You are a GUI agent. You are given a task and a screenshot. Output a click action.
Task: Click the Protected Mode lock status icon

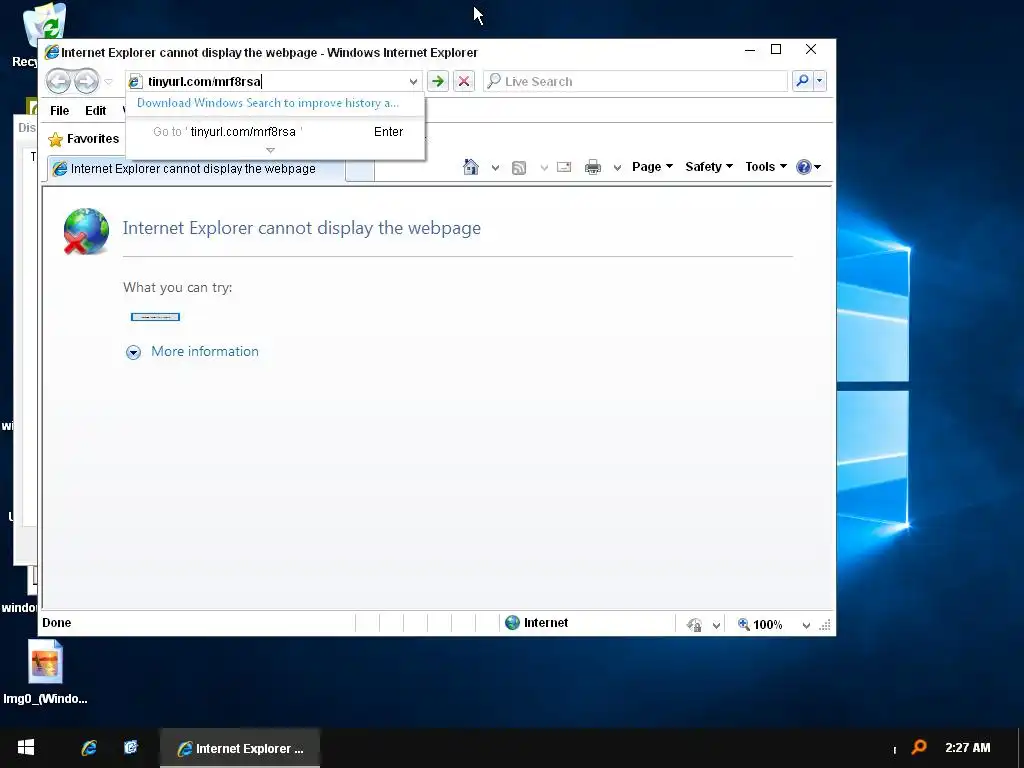click(x=694, y=625)
